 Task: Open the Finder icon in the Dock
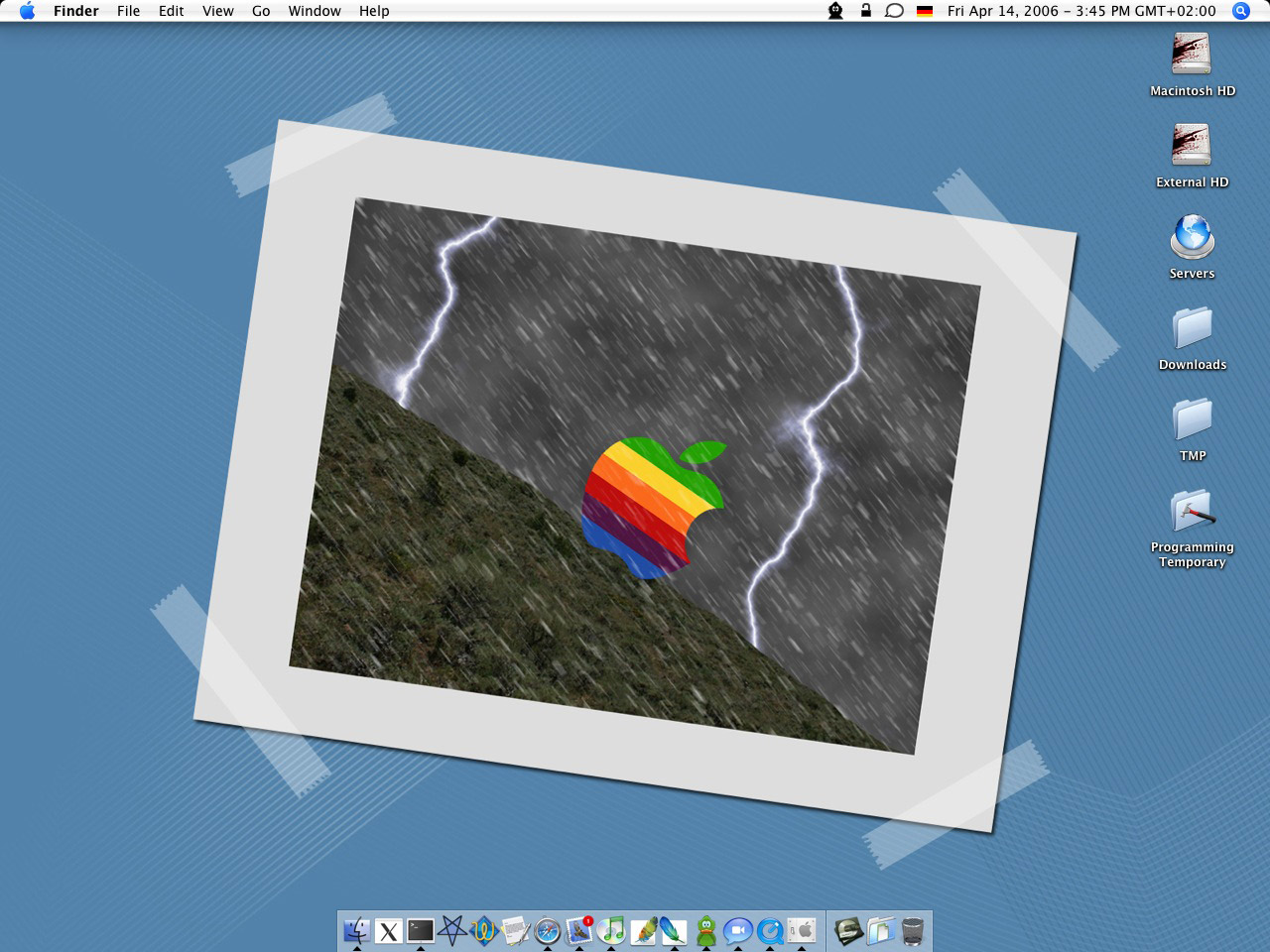(x=356, y=930)
